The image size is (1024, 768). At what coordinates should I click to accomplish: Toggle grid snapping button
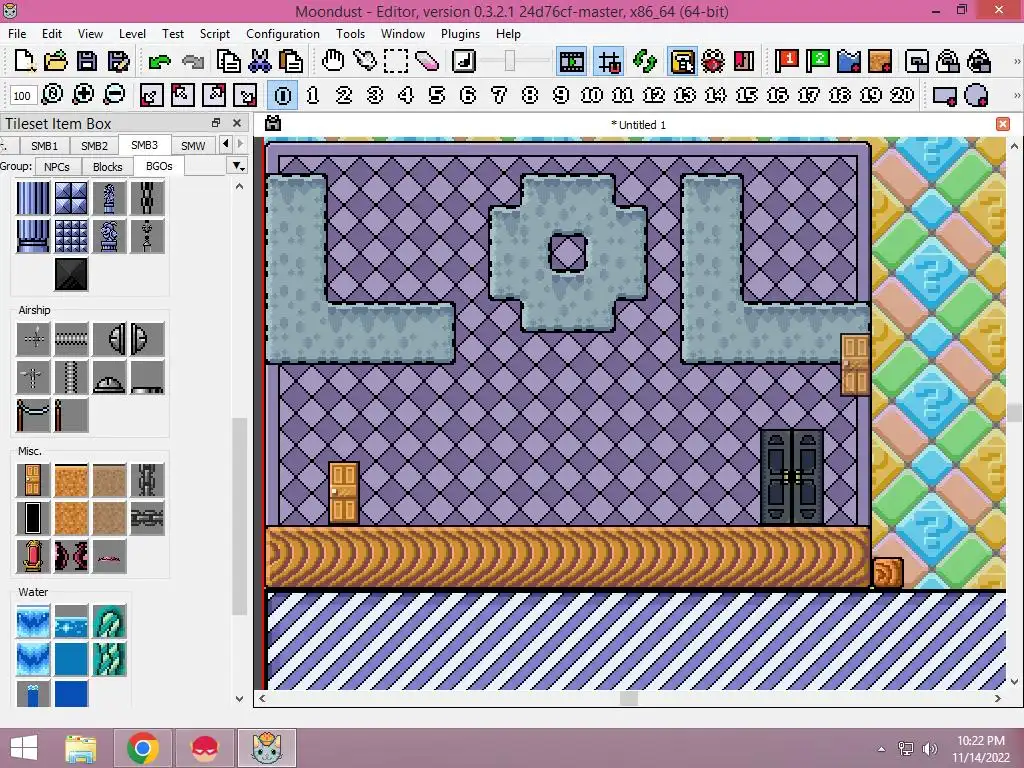[x=609, y=61]
